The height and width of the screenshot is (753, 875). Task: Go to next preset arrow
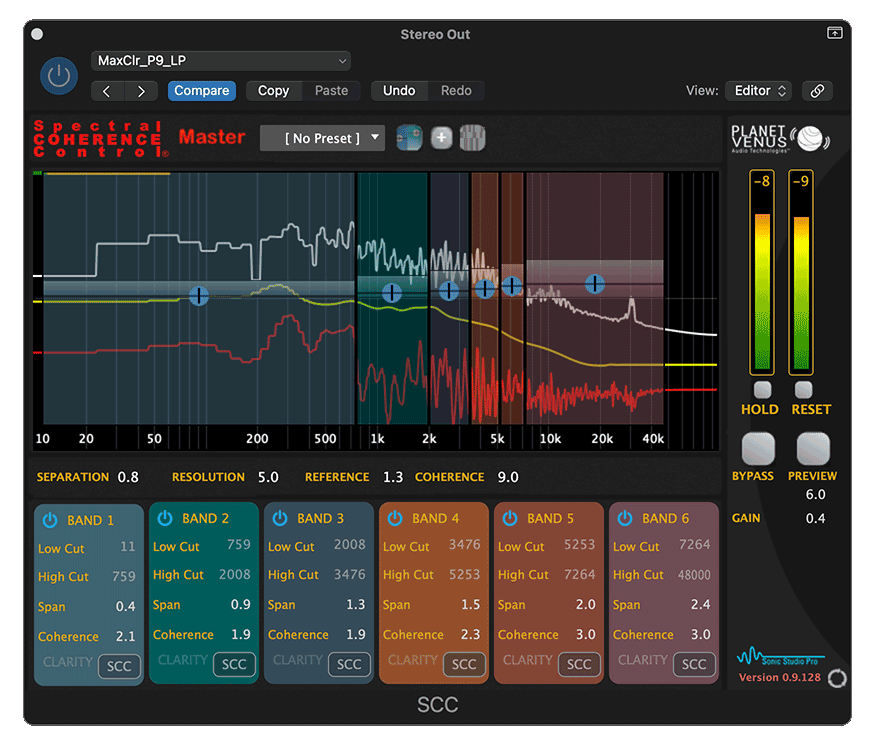click(141, 91)
